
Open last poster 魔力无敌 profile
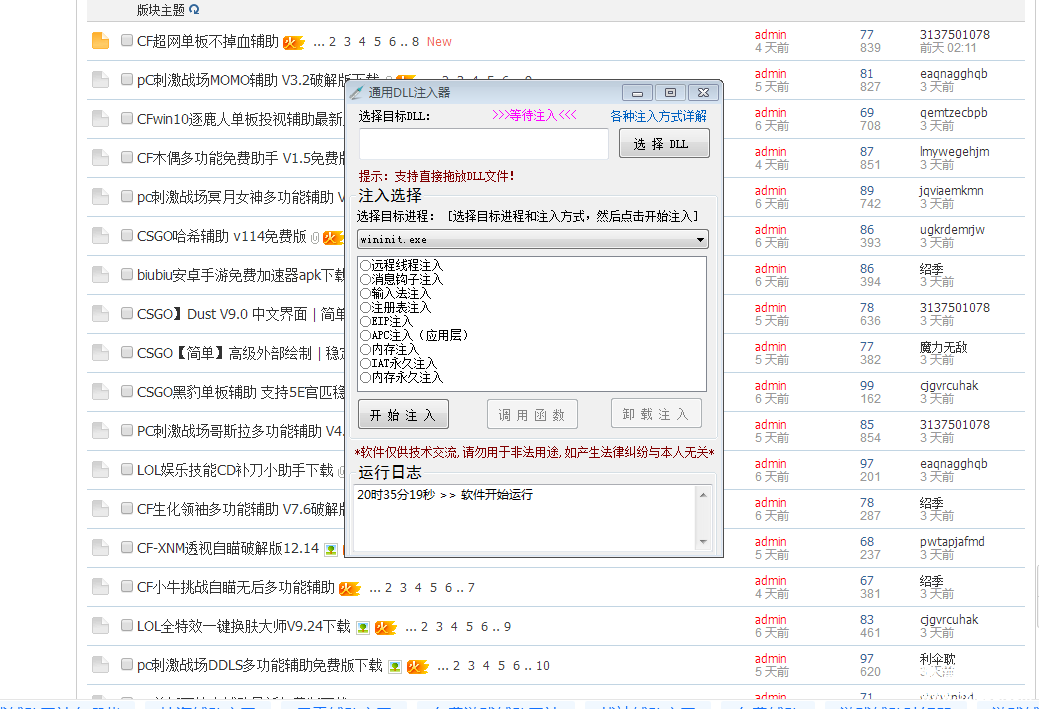pos(944,347)
